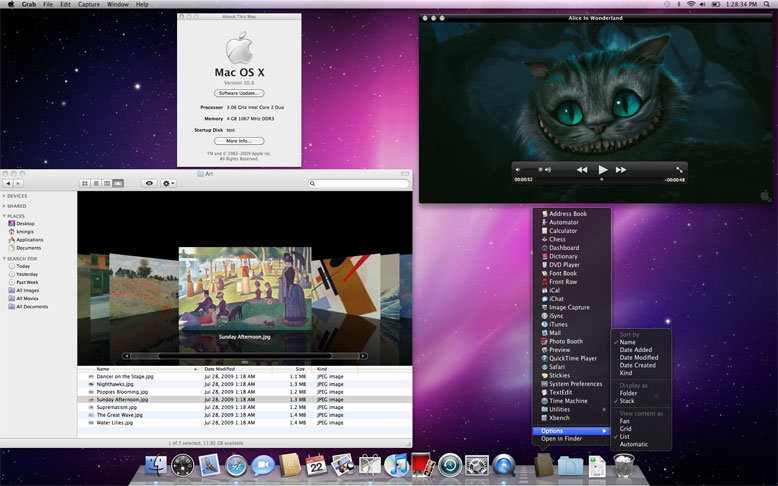Open Time Machine in the Dock
The width and height of the screenshot is (778, 486).
coord(450,466)
